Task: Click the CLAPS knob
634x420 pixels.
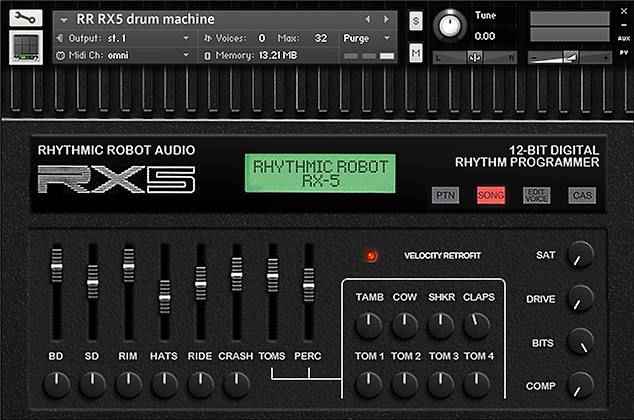Action: [477, 326]
